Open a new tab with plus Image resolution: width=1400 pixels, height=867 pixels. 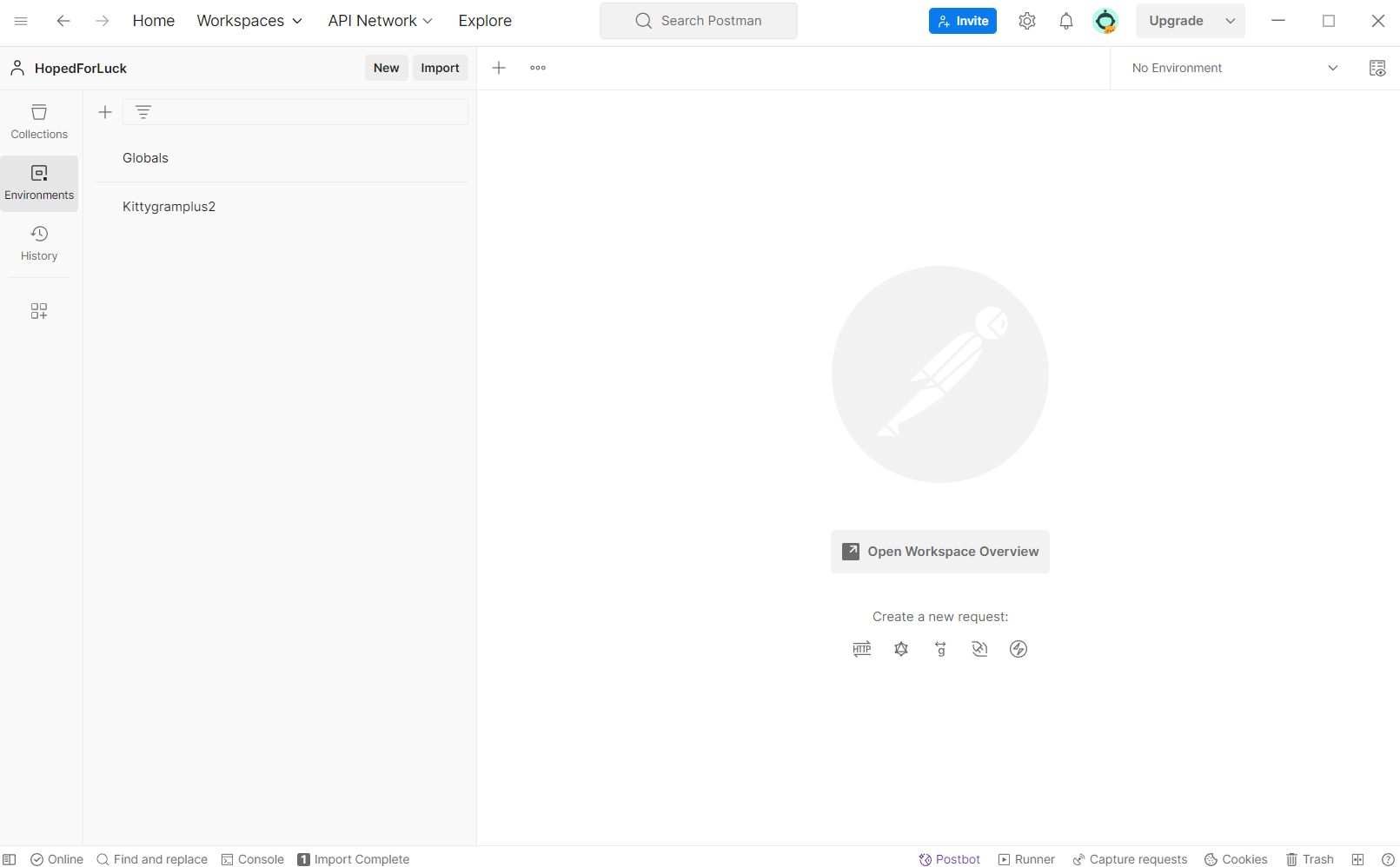pos(499,68)
